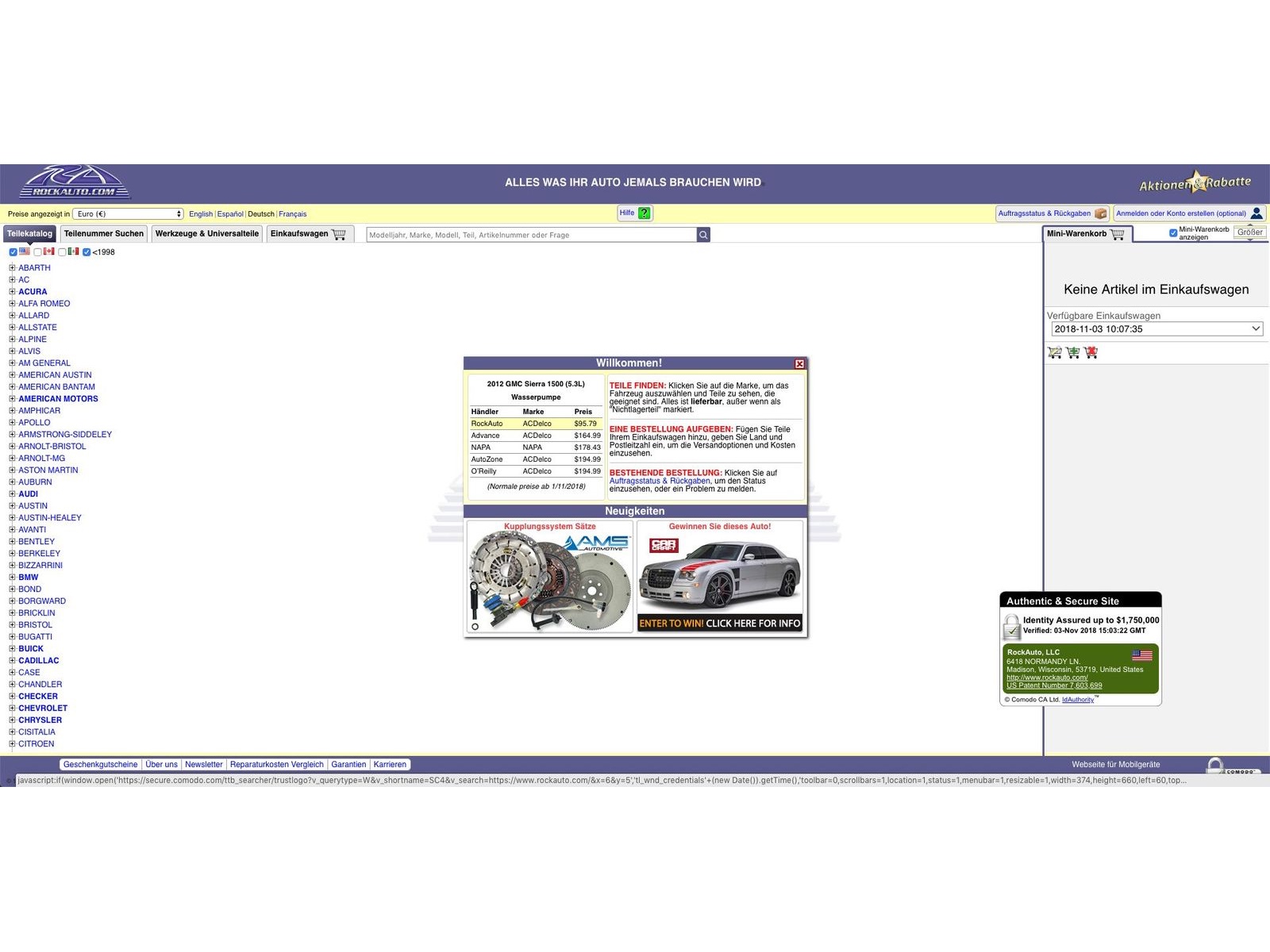The height and width of the screenshot is (952, 1270).
Task: Click Webseite für Mobilgeräte link
Action: 1116,765
